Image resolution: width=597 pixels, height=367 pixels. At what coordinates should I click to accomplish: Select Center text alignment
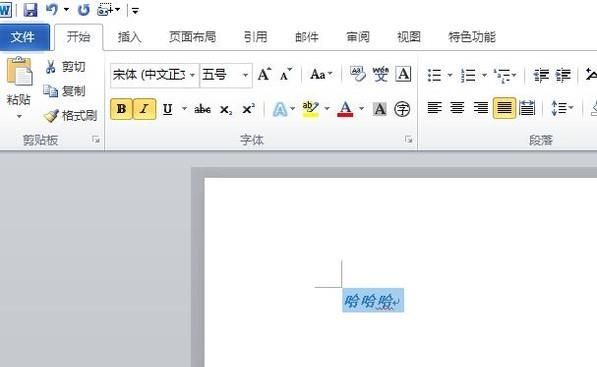[x=457, y=108]
